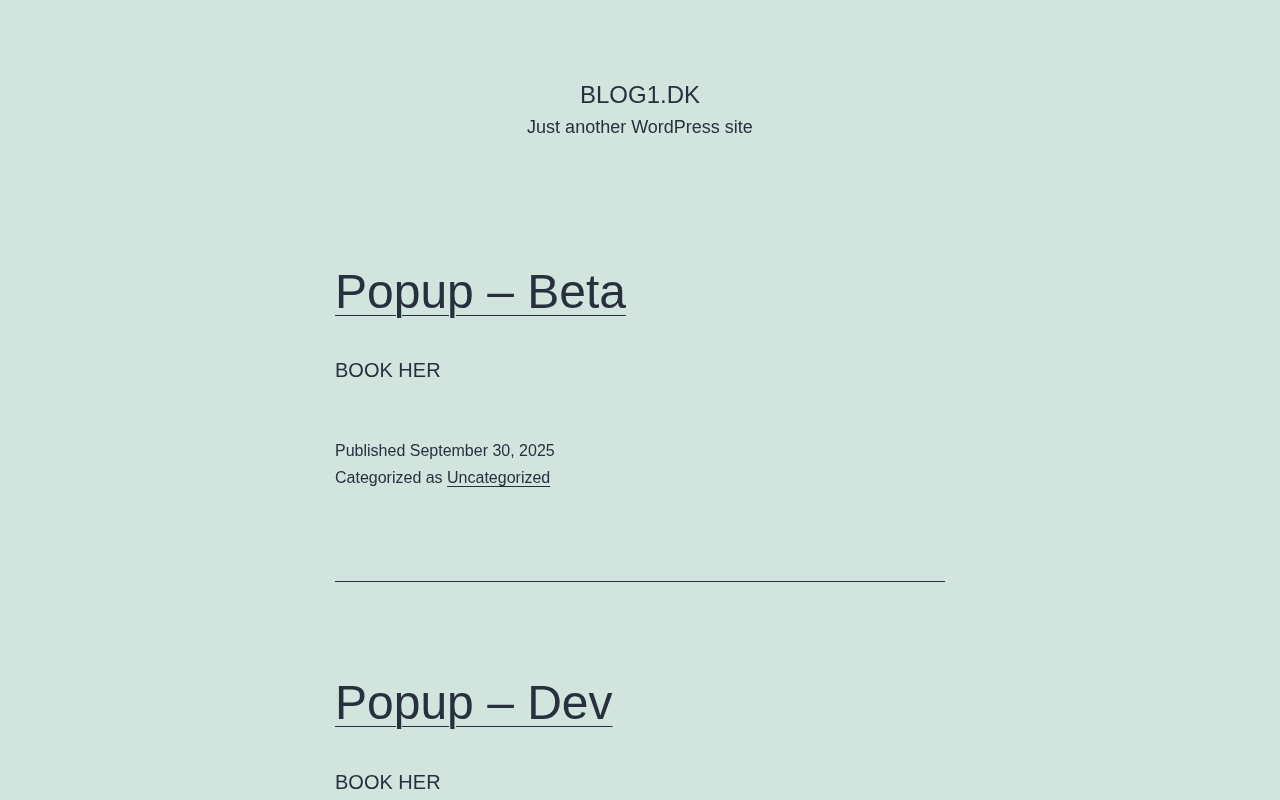Click "Popup" in the Popup – Beta heading
Screen dimensions: 1280x800
[404, 292]
